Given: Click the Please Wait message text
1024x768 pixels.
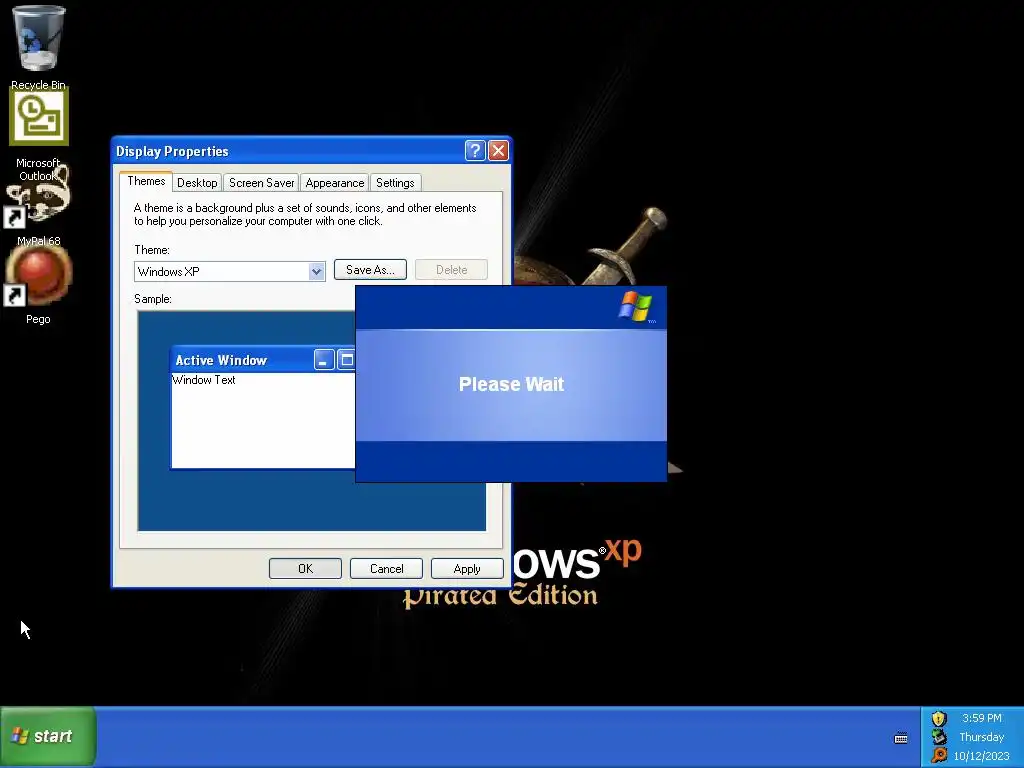Looking at the screenshot, I should coord(511,384).
